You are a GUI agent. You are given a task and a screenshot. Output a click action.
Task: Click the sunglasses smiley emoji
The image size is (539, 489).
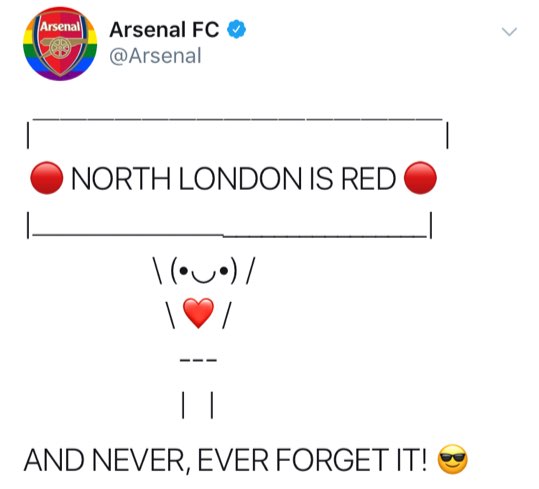pyautogui.click(x=453, y=459)
